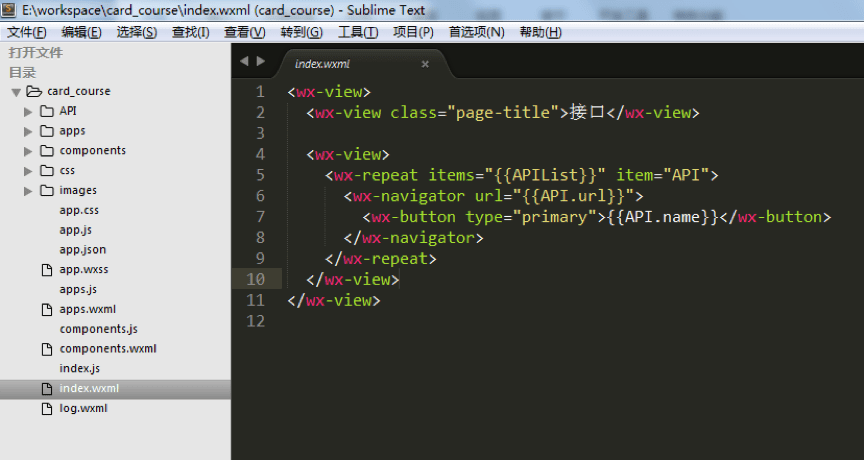Close the index.wxml tab
Image resolution: width=864 pixels, height=460 pixels.
425,64
